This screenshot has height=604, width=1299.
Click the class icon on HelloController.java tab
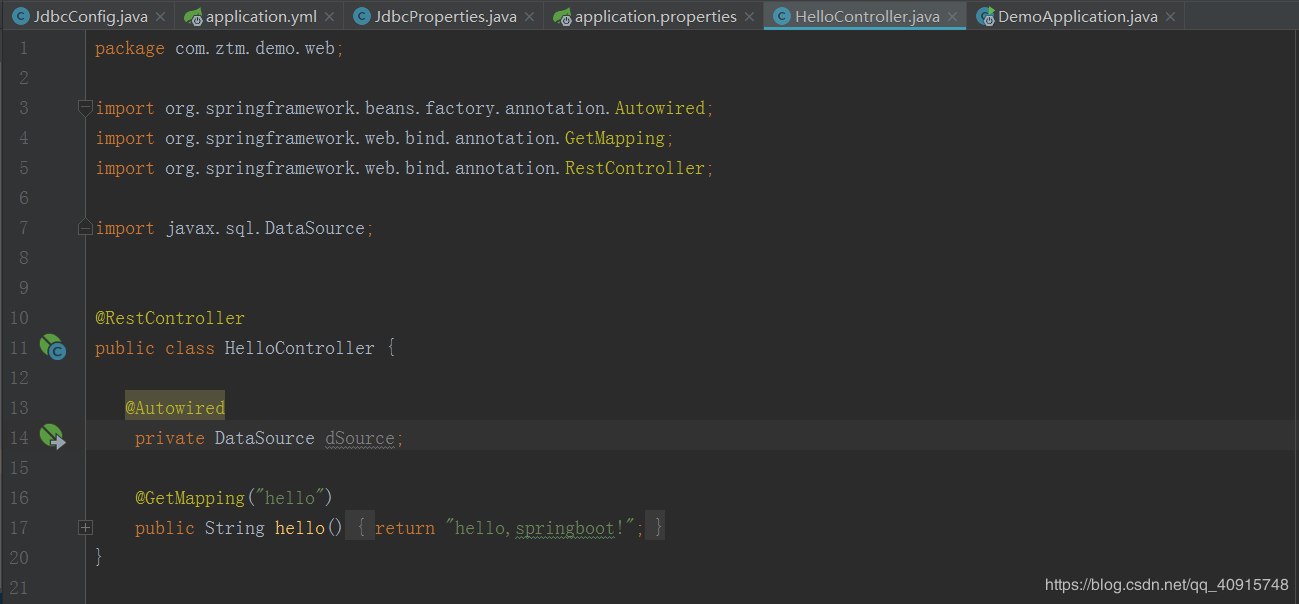(782, 17)
